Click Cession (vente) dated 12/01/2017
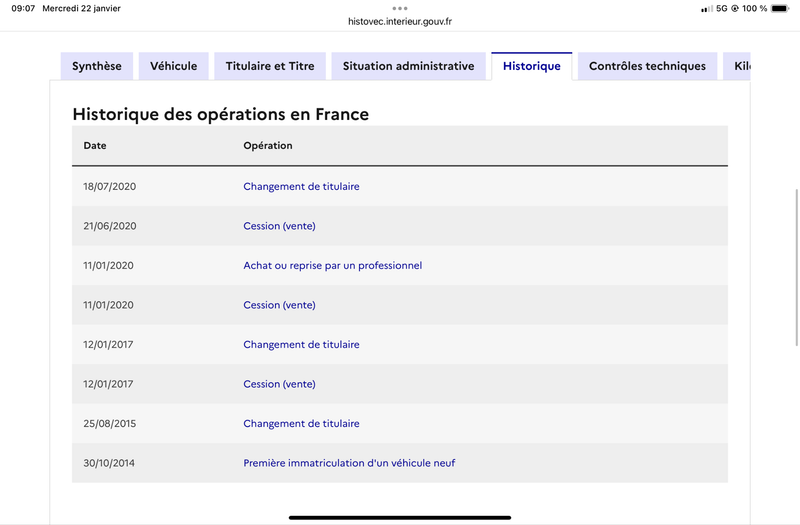The height and width of the screenshot is (525, 800). (x=279, y=384)
